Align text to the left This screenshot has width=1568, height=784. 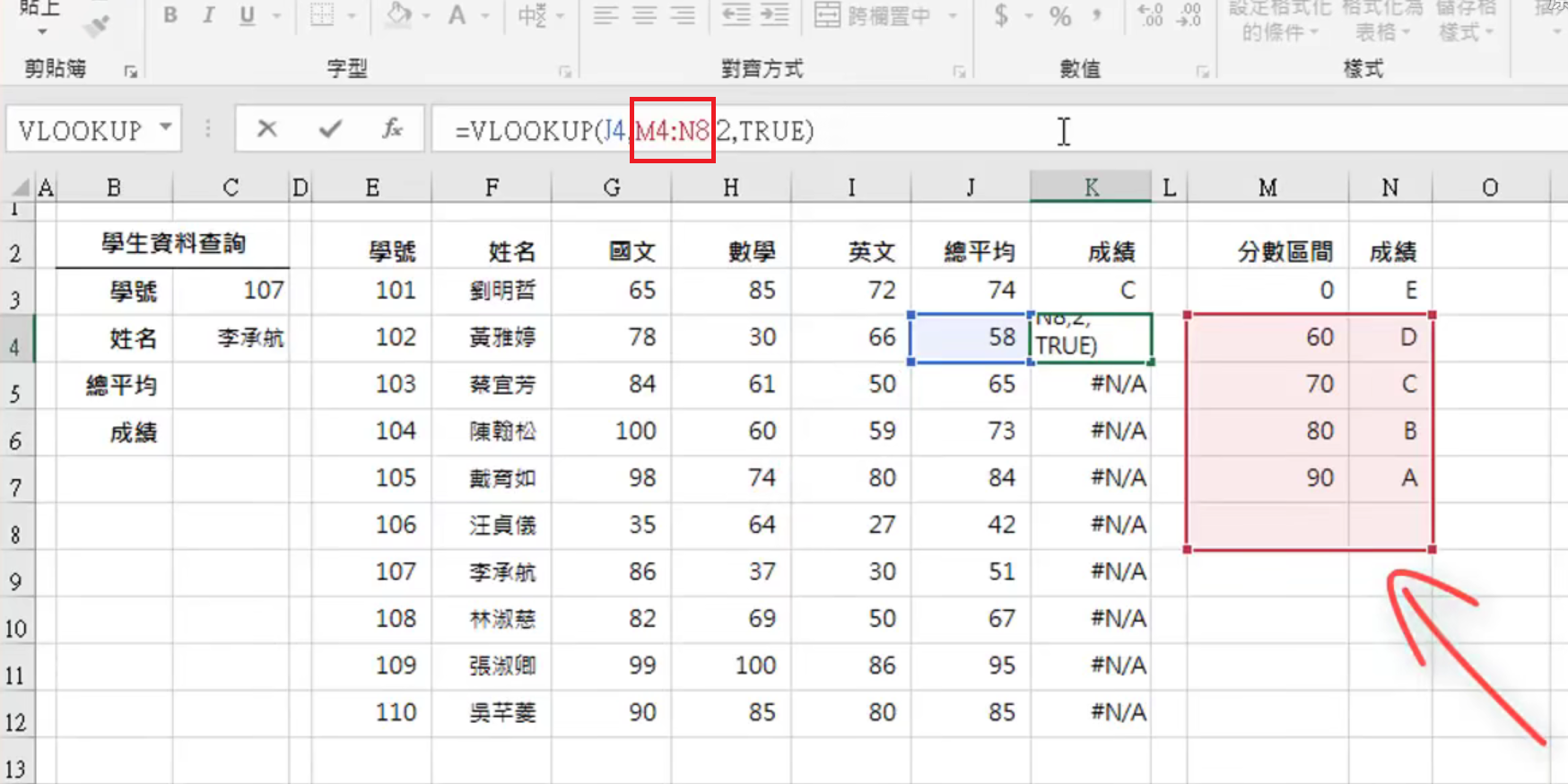(605, 15)
